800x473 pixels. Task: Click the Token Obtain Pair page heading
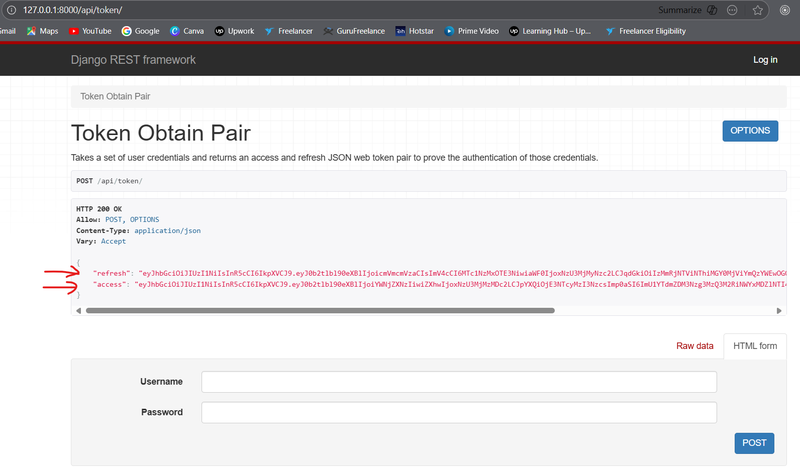[161, 133]
